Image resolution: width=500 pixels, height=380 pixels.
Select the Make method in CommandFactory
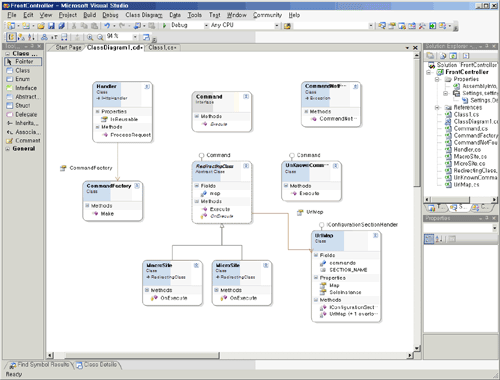(x=107, y=214)
